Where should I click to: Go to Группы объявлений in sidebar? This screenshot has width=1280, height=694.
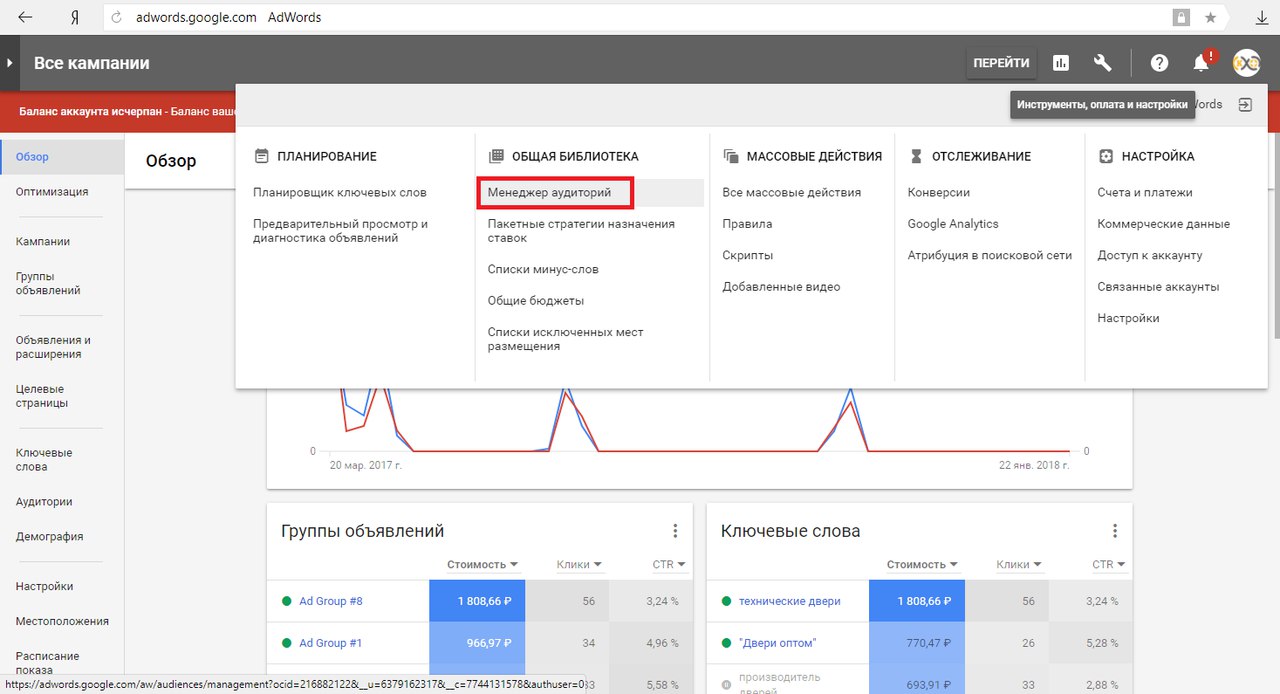point(48,283)
